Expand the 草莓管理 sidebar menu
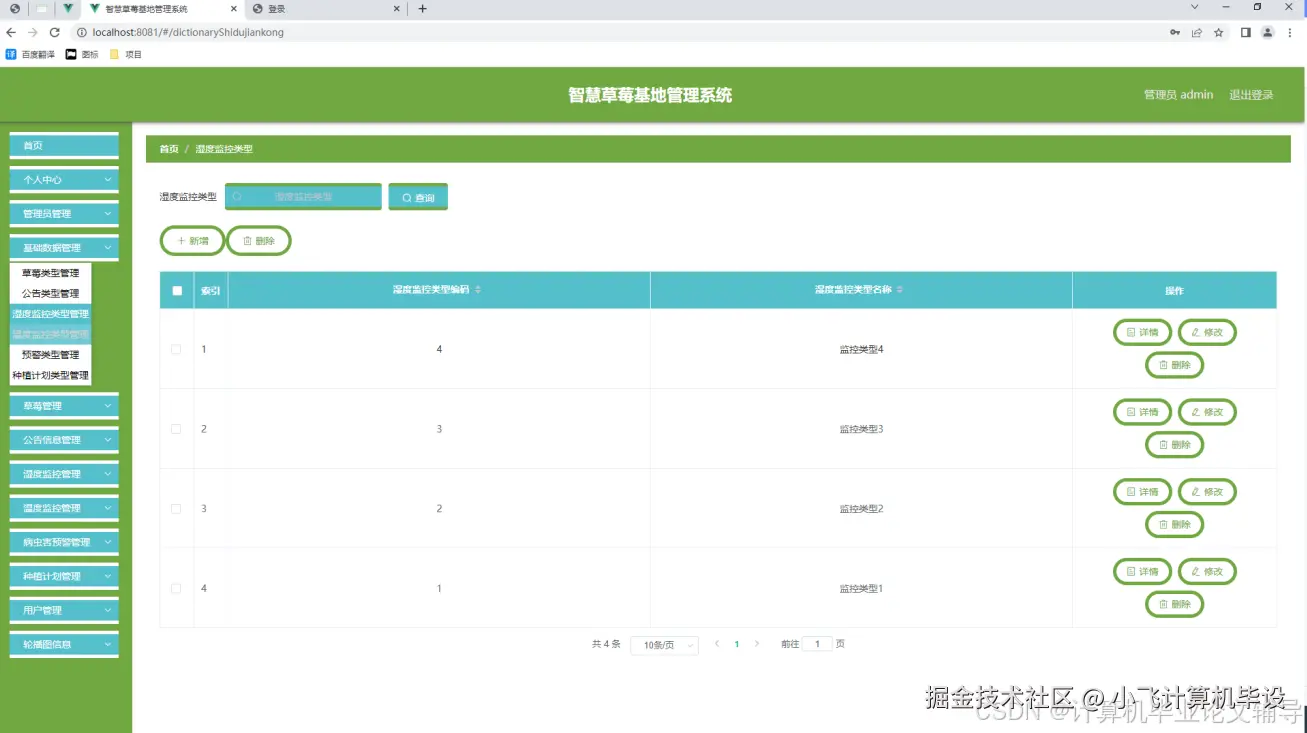 point(64,406)
